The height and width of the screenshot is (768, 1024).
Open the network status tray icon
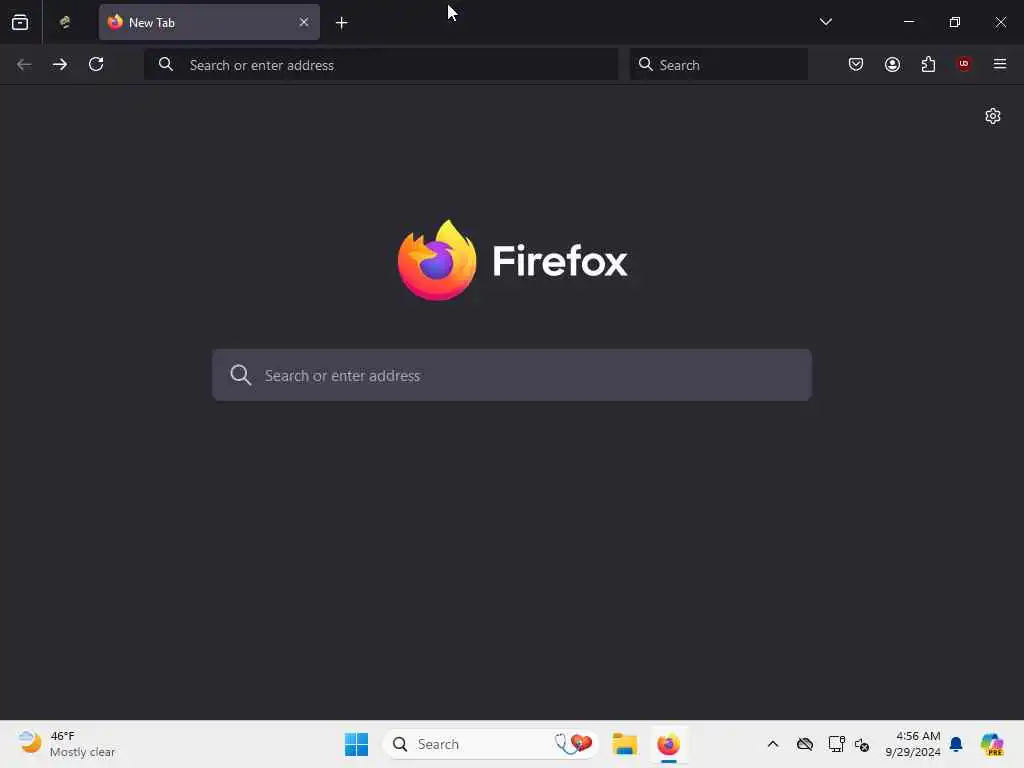point(836,744)
